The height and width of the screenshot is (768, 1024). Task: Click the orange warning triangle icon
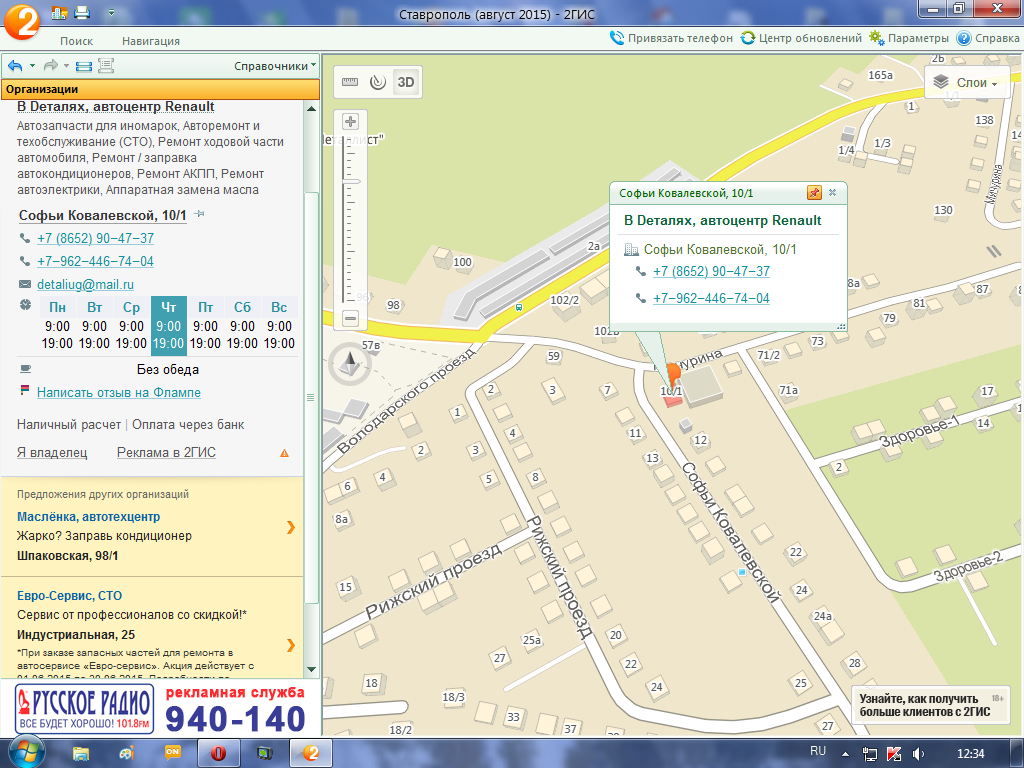click(x=285, y=453)
